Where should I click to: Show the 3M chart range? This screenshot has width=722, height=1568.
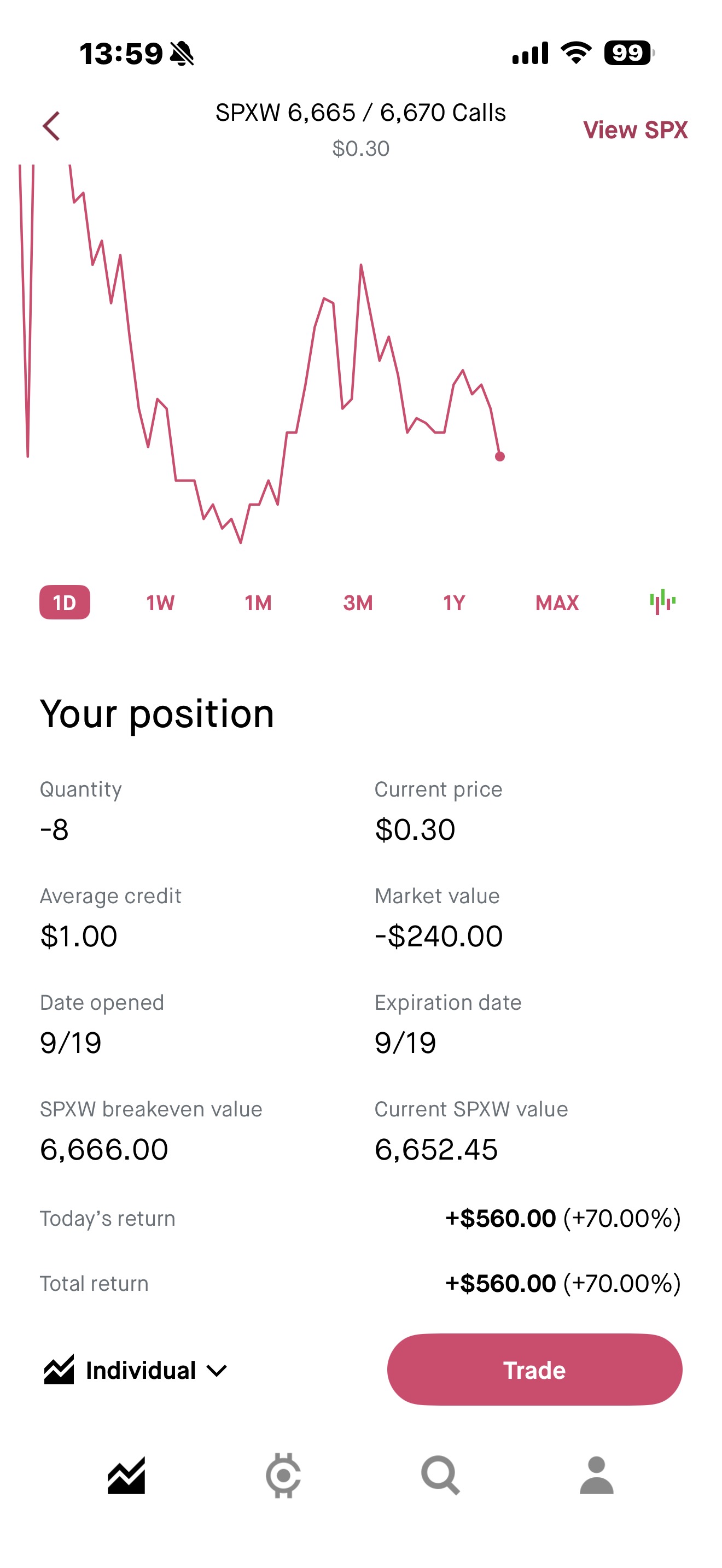pyautogui.click(x=357, y=602)
